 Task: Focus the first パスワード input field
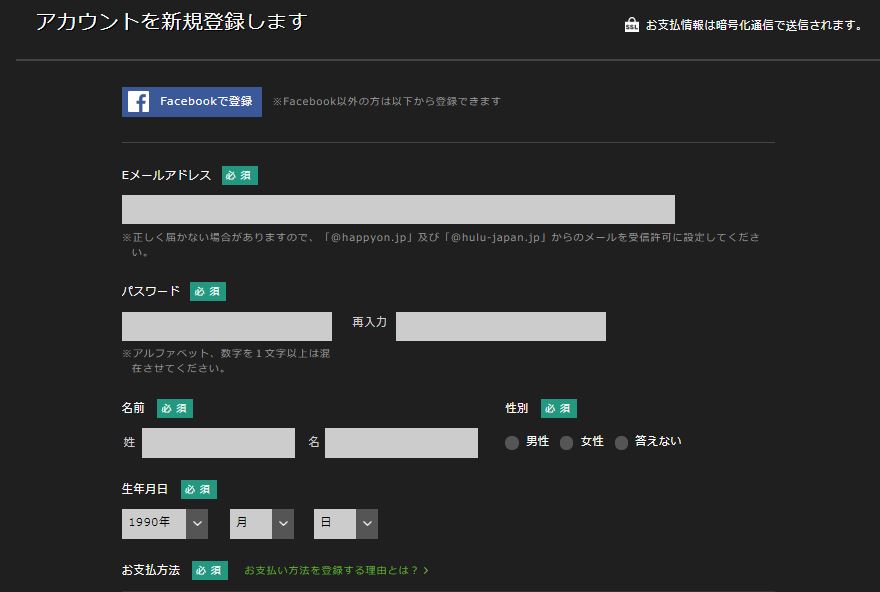click(x=227, y=326)
